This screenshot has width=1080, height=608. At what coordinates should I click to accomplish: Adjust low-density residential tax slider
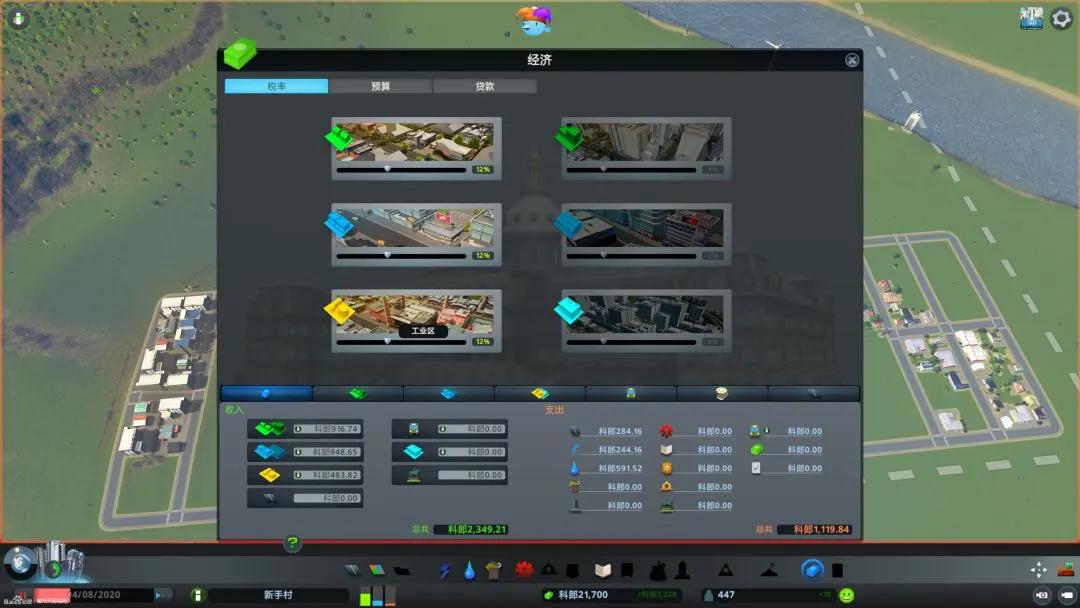pyautogui.click(x=402, y=169)
